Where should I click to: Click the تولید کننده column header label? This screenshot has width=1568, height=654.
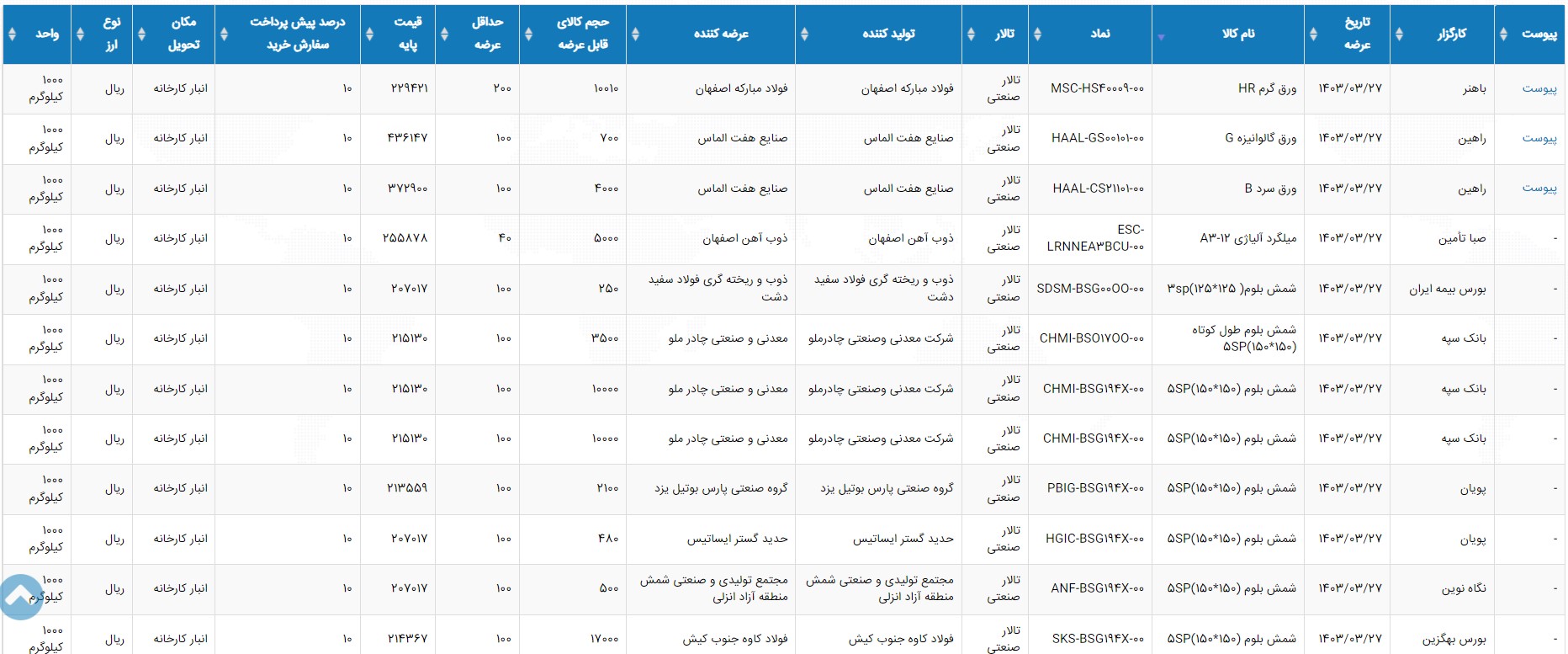(888, 34)
